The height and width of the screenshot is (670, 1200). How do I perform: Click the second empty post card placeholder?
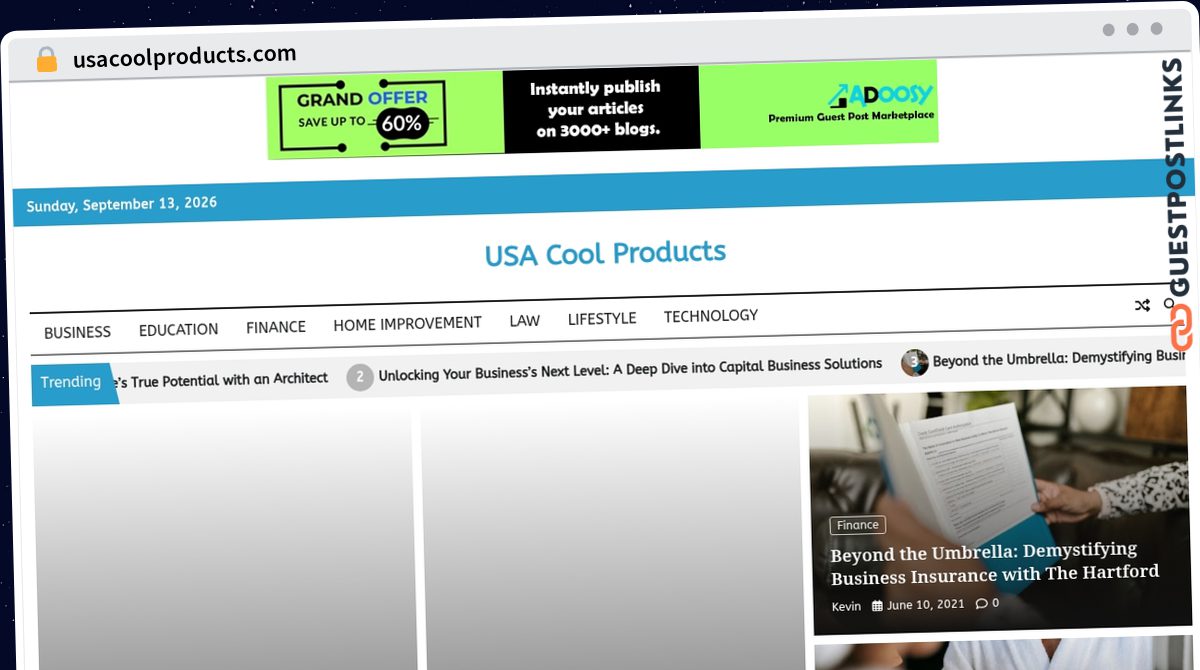(612, 535)
